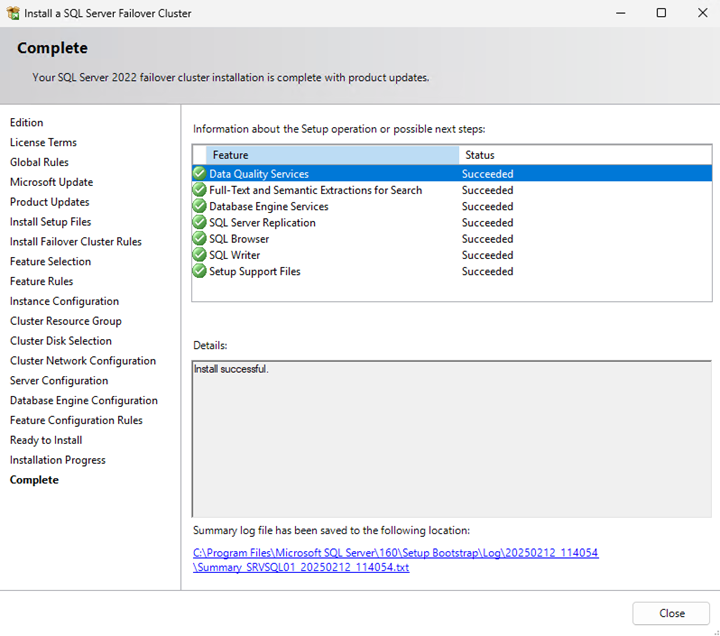Click the green check next to Database Engine Services
The width and height of the screenshot is (720, 636).
tap(199, 206)
